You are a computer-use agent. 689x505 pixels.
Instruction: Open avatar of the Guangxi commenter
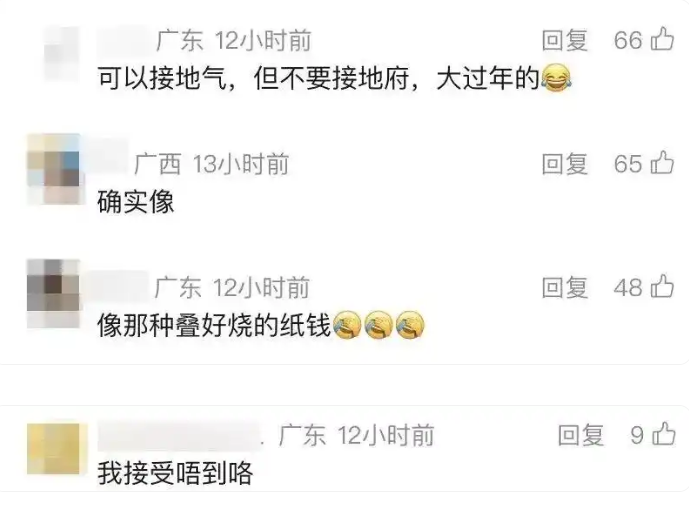[54, 169]
